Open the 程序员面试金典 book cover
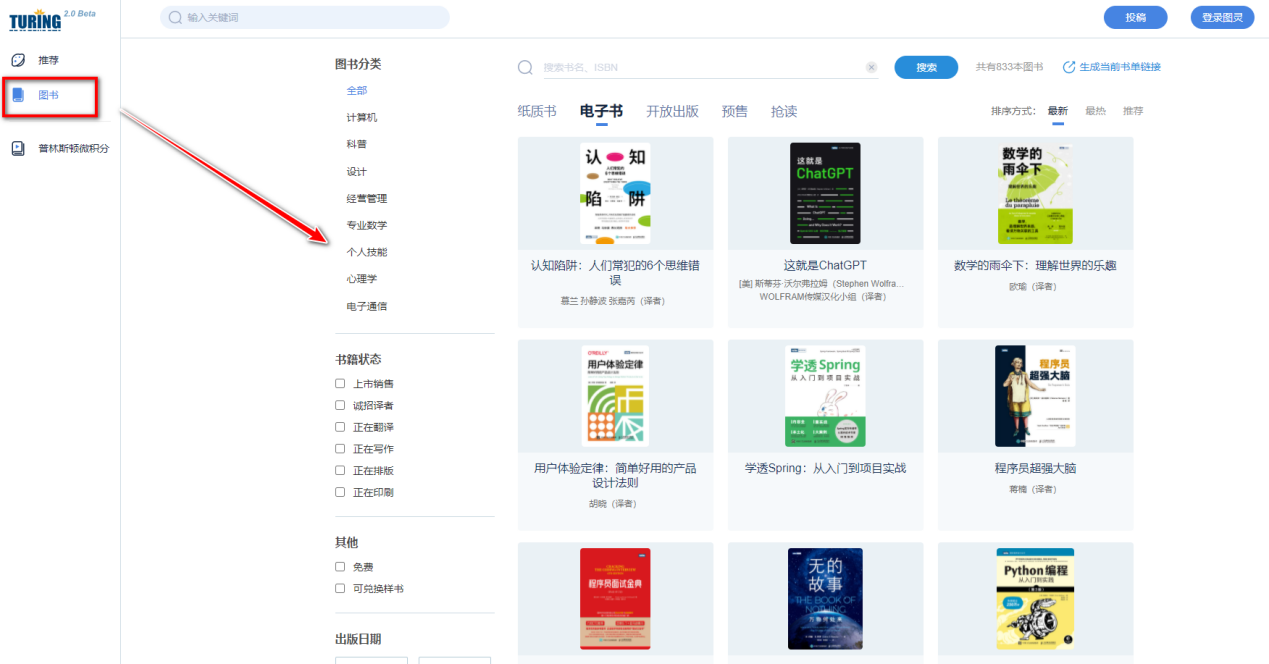 (615, 599)
